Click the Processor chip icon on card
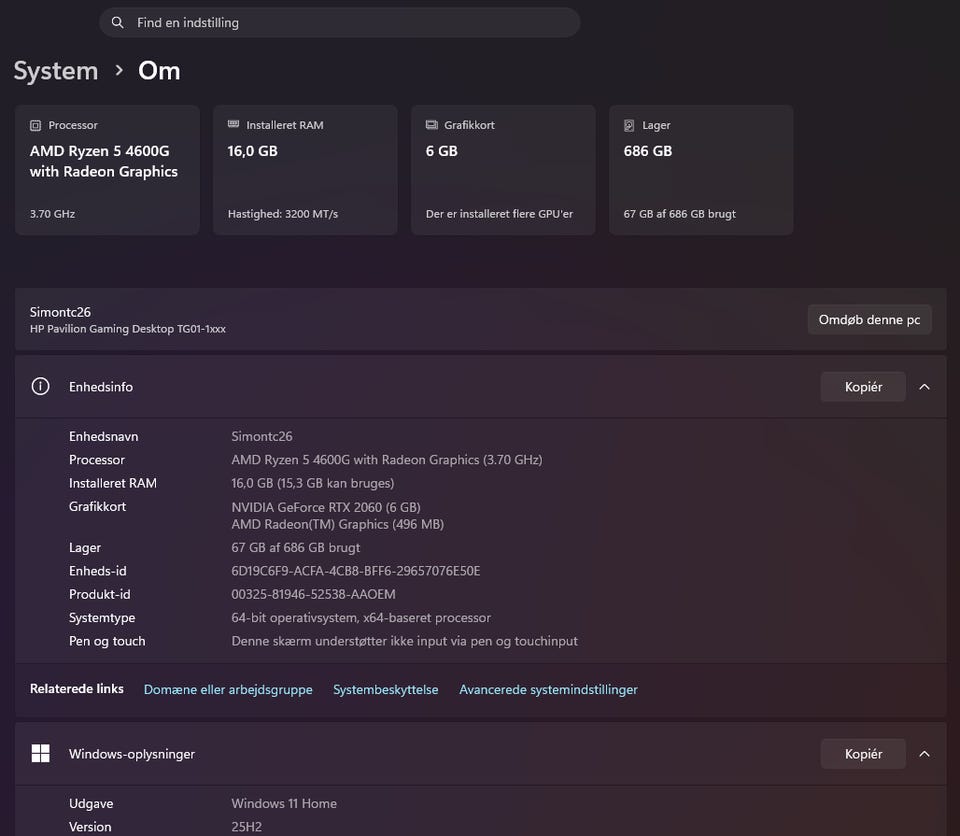Image resolution: width=960 pixels, height=836 pixels. [36, 126]
